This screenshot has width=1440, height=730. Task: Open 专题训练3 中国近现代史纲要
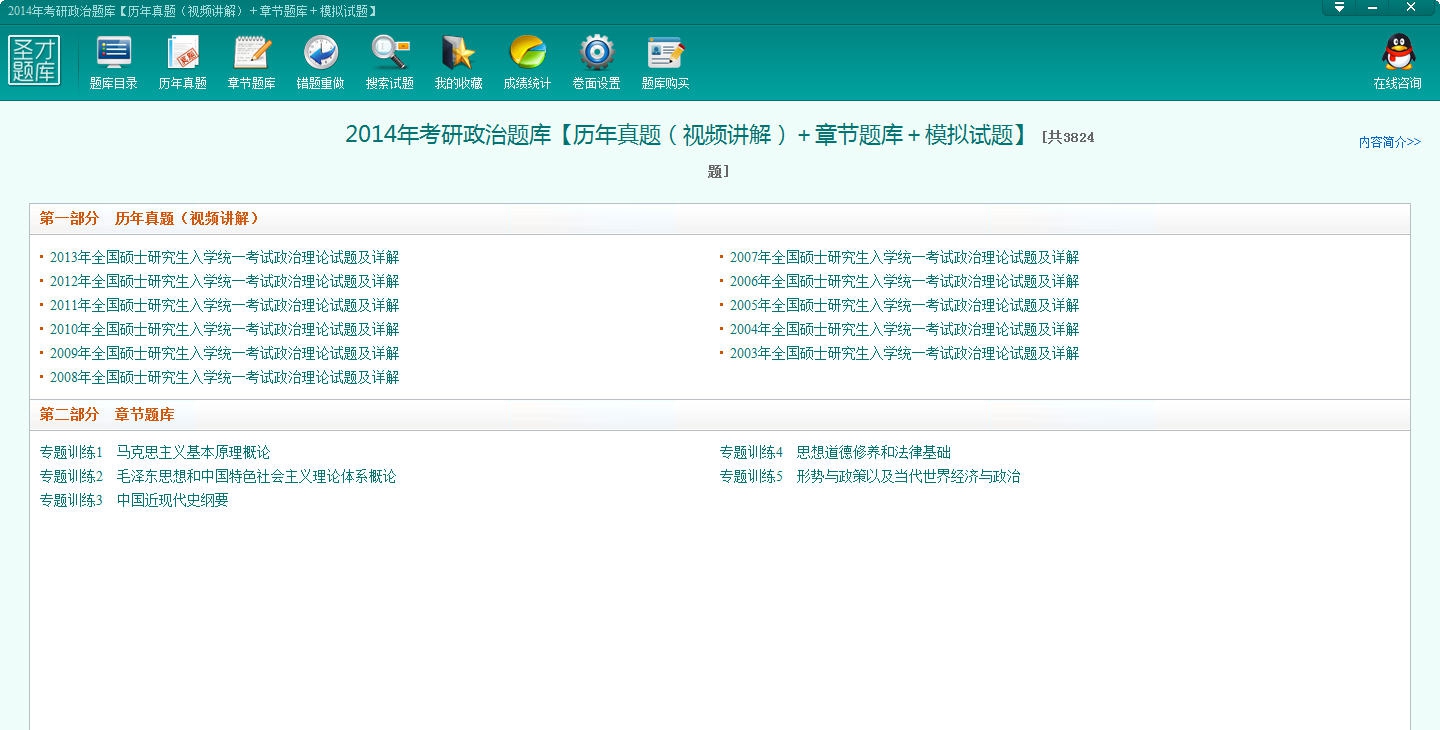pyautogui.click(x=134, y=501)
